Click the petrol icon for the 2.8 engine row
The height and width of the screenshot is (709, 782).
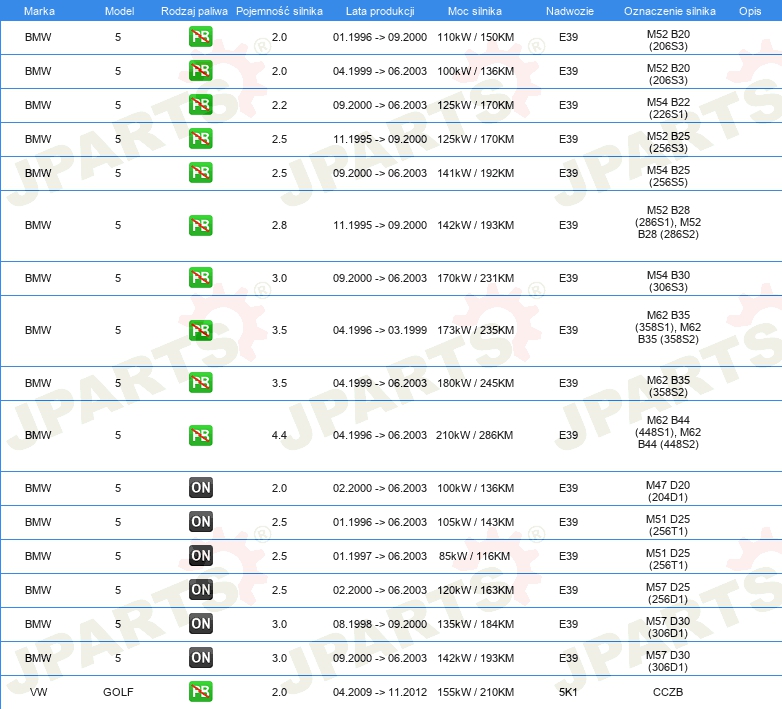coord(201,225)
